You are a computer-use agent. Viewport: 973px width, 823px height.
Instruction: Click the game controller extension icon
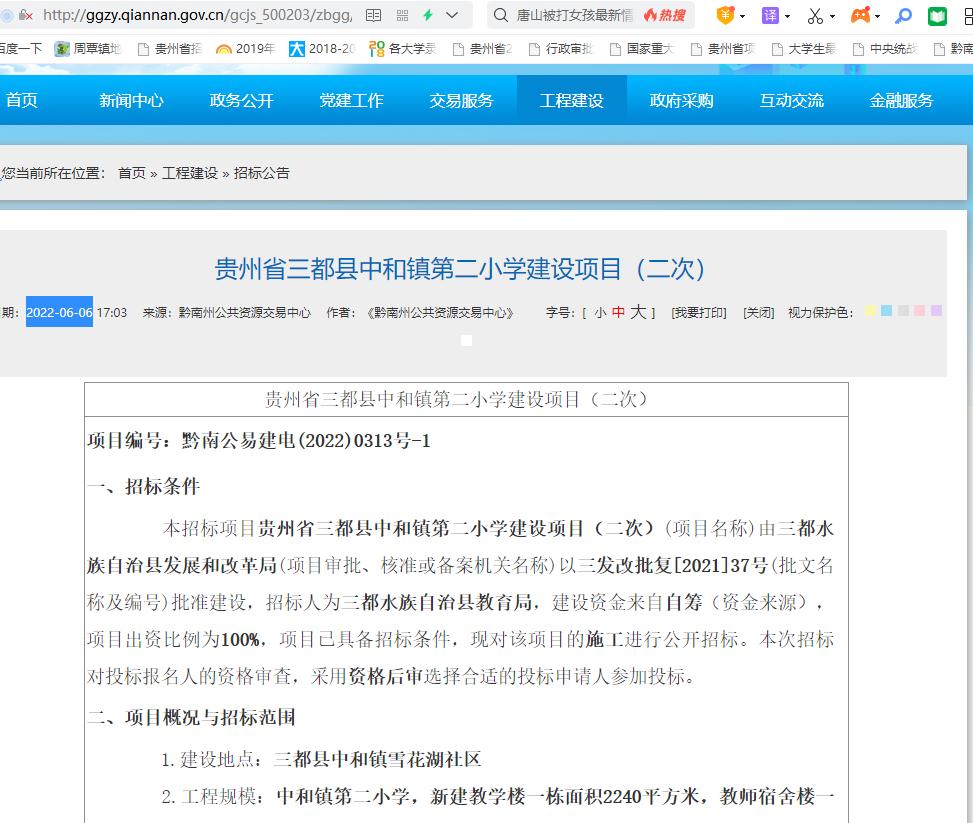pos(859,16)
